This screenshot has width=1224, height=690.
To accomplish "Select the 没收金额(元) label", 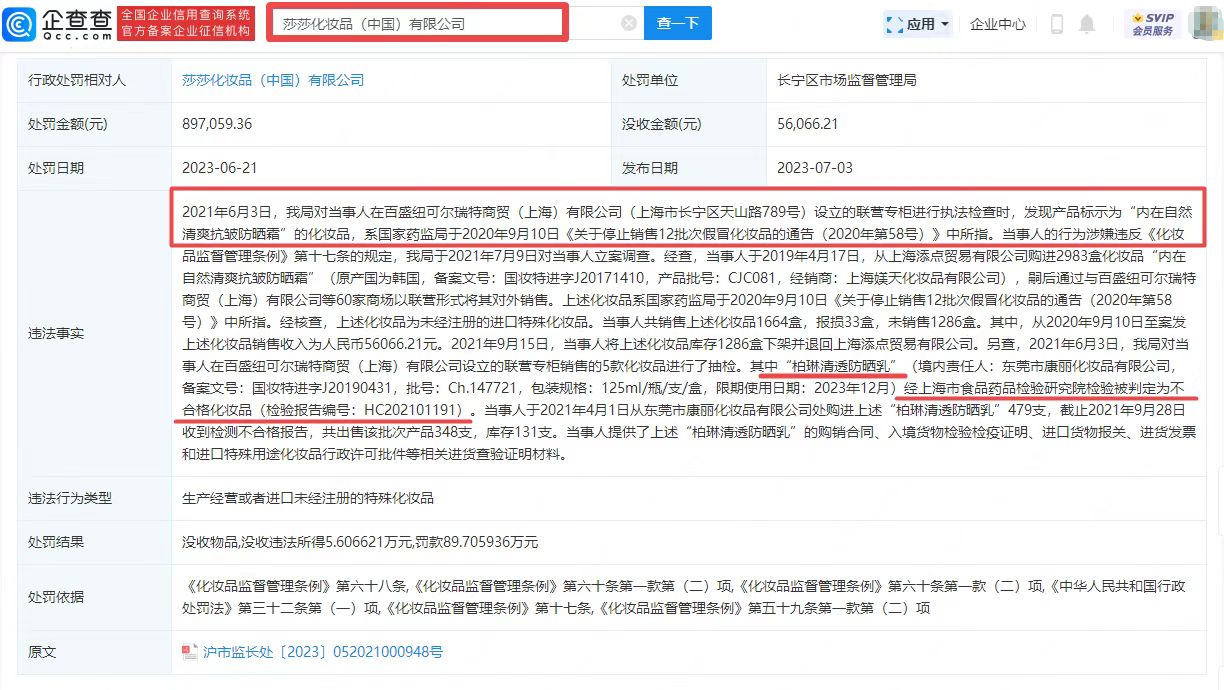I will 662,124.
